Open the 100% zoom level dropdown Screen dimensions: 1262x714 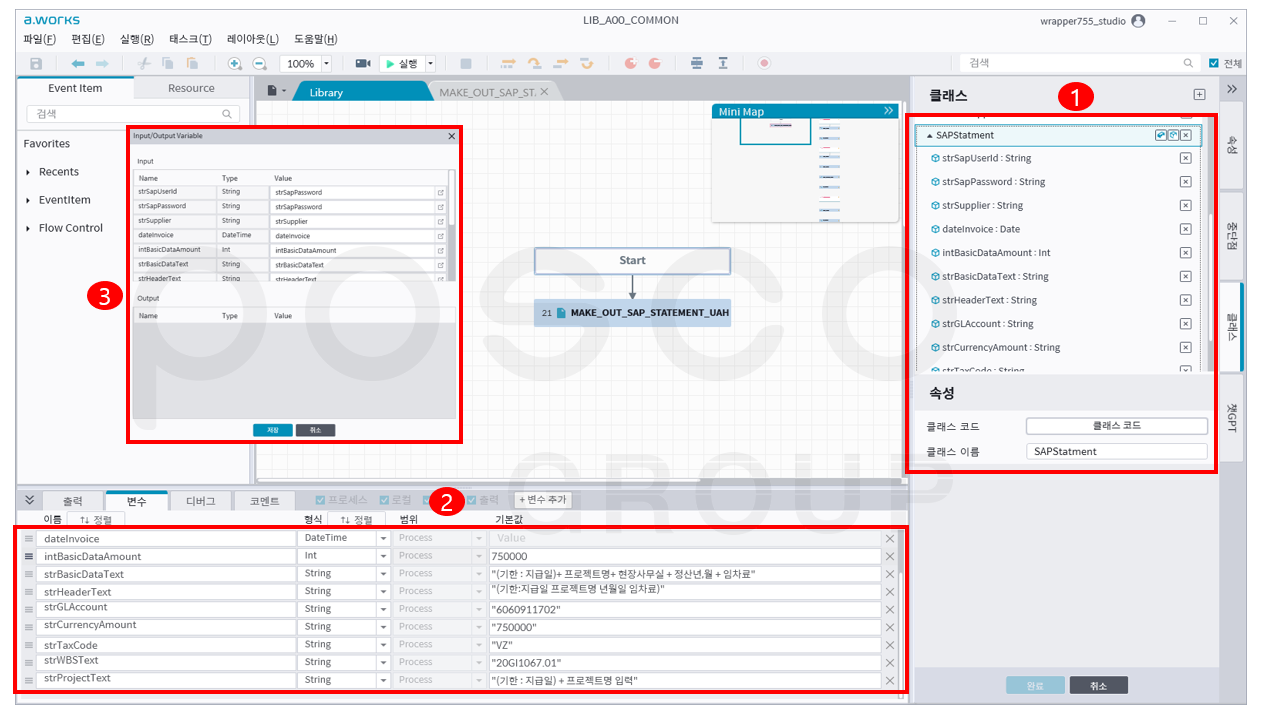point(326,63)
